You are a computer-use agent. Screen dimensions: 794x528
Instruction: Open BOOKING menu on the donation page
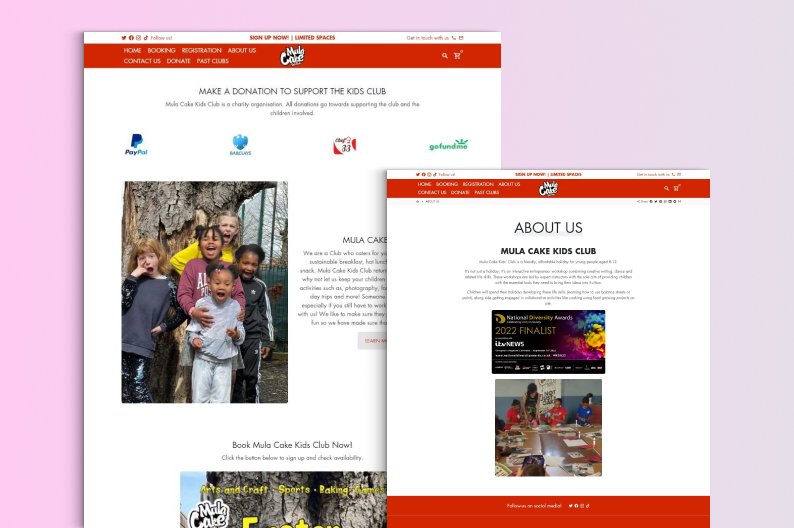[161, 50]
